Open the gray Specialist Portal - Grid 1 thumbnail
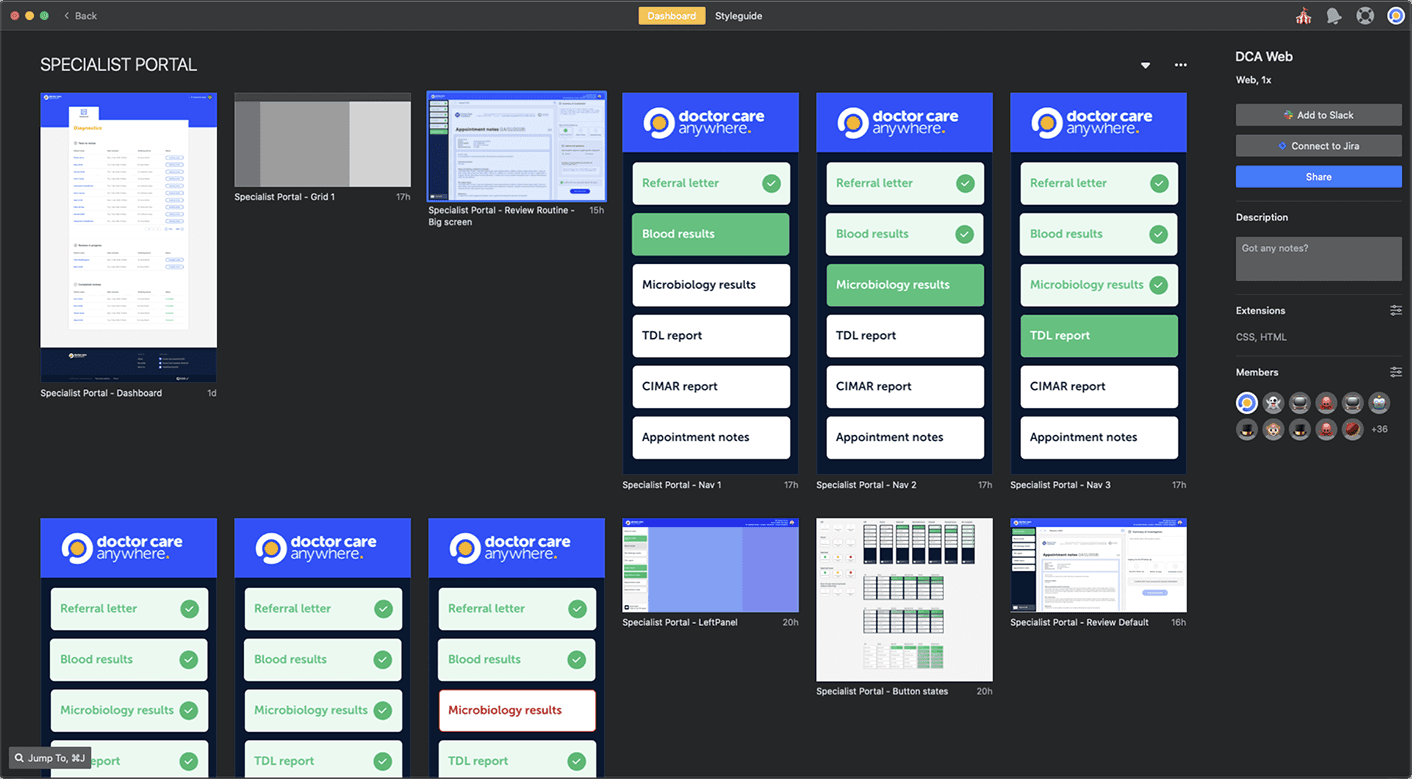Viewport: 1412px width, 779px height. 322,140
